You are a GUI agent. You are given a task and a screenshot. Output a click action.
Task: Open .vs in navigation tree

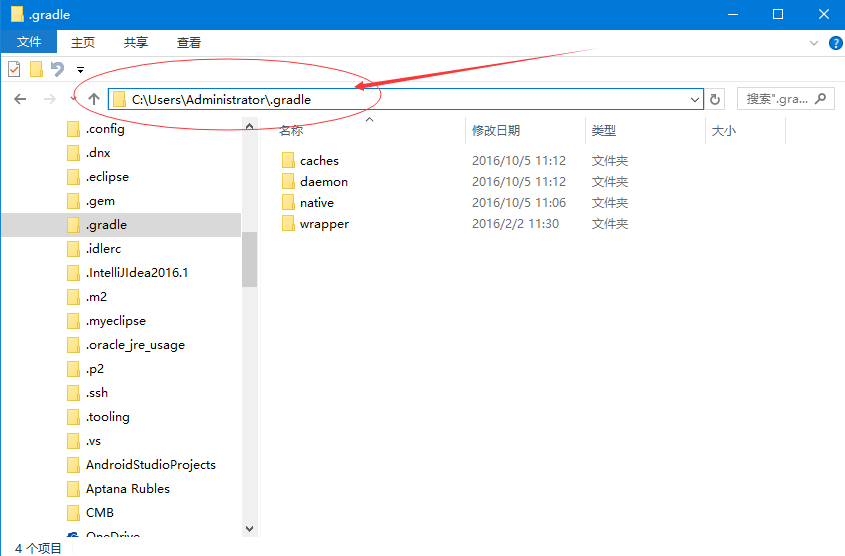coord(93,441)
